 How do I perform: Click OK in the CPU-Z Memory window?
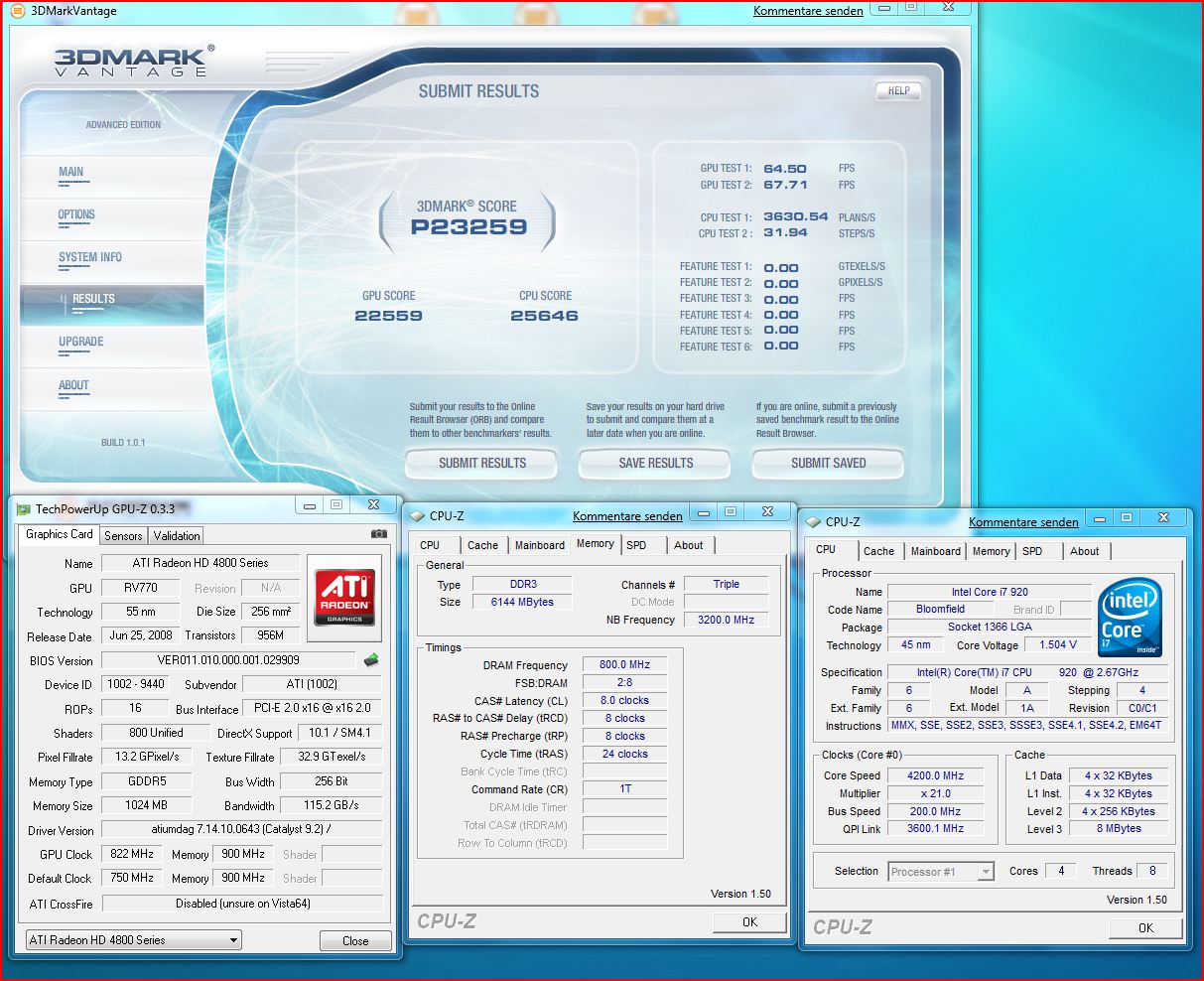[749, 921]
